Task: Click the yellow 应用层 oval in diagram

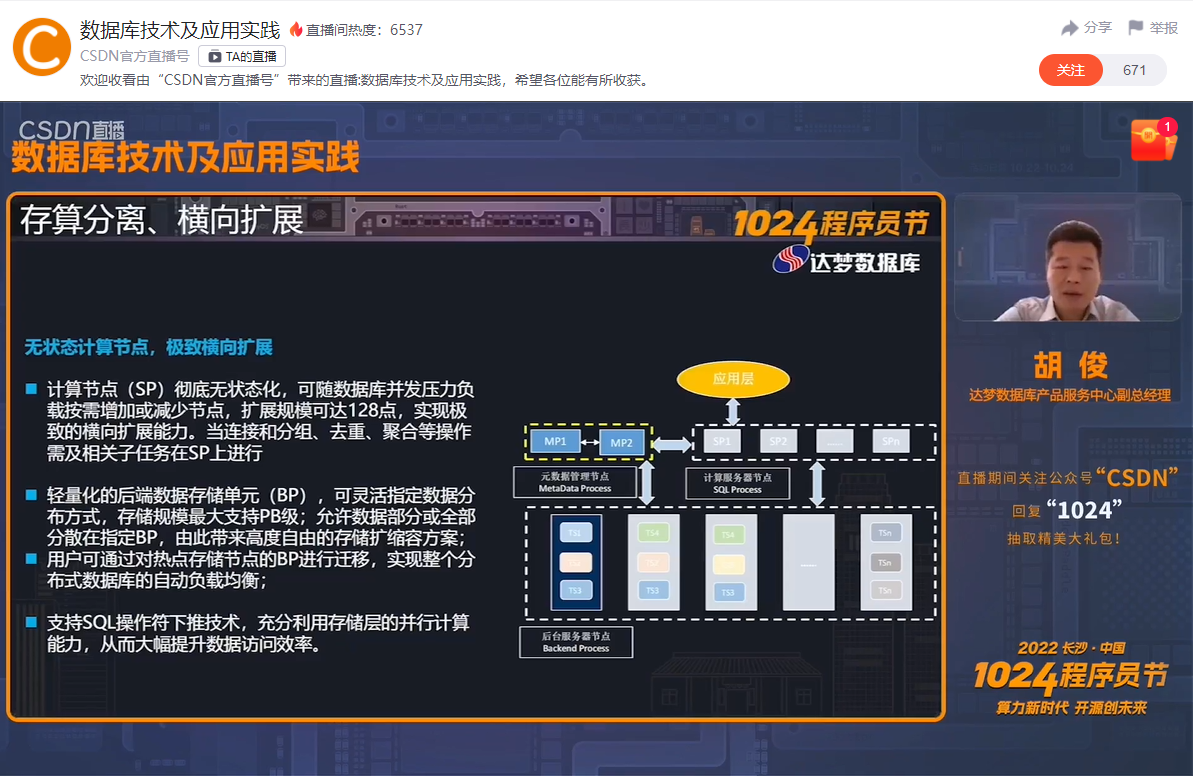Action: [733, 379]
